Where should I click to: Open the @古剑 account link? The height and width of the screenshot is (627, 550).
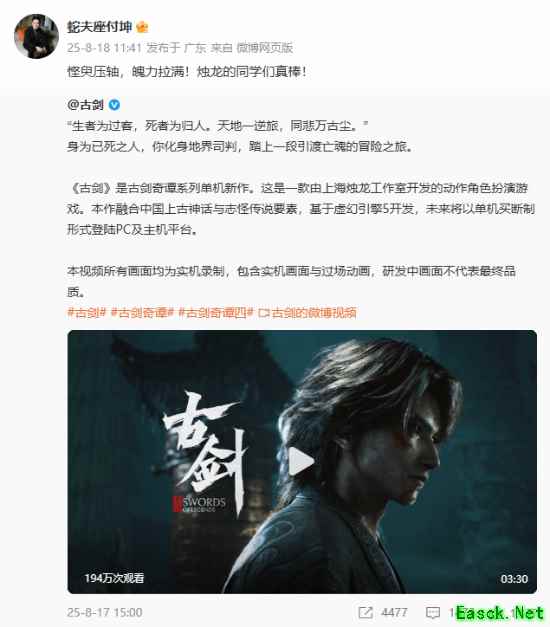[x=85, y=105]
